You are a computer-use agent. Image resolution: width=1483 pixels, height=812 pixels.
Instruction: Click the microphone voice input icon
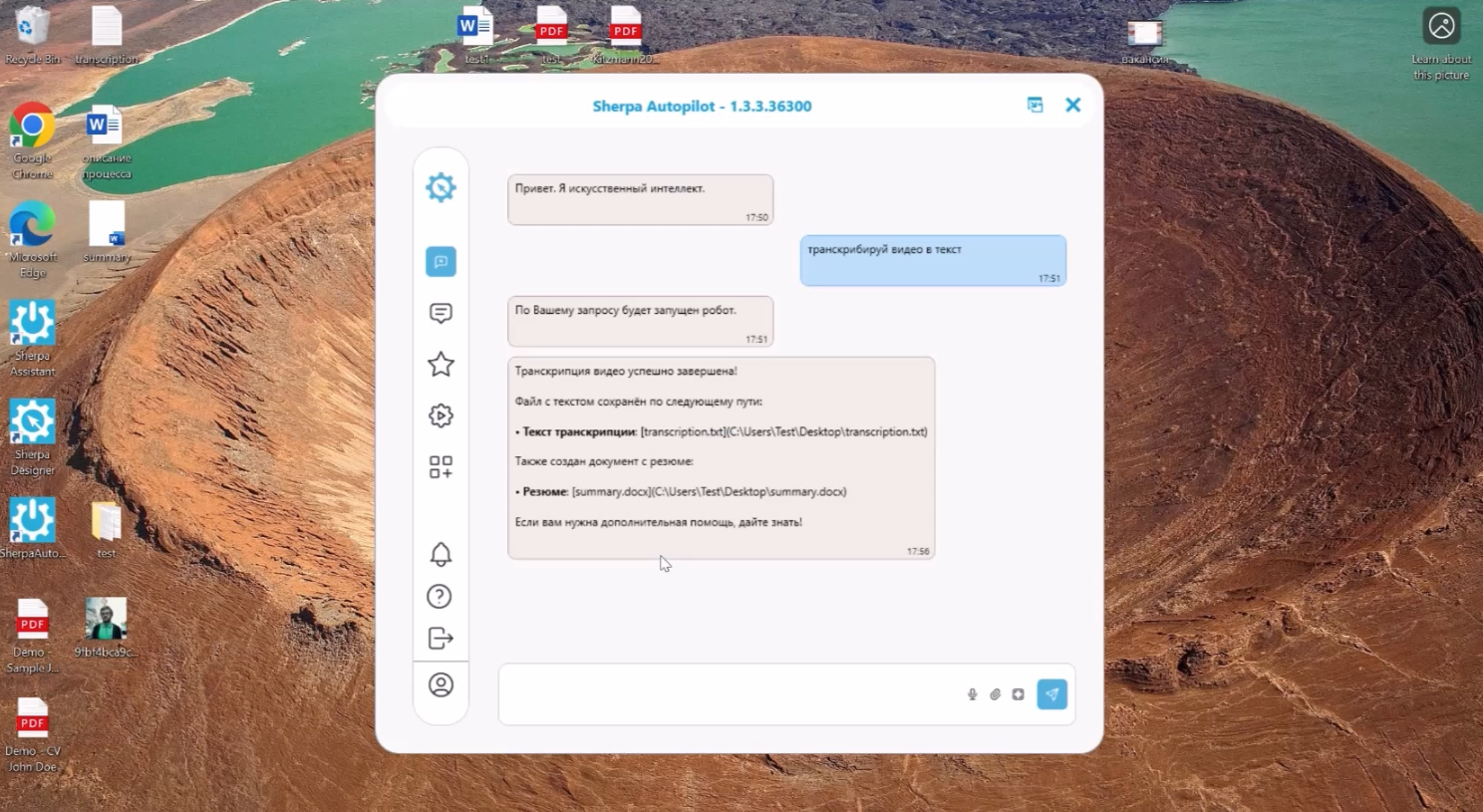click(972, 694)
